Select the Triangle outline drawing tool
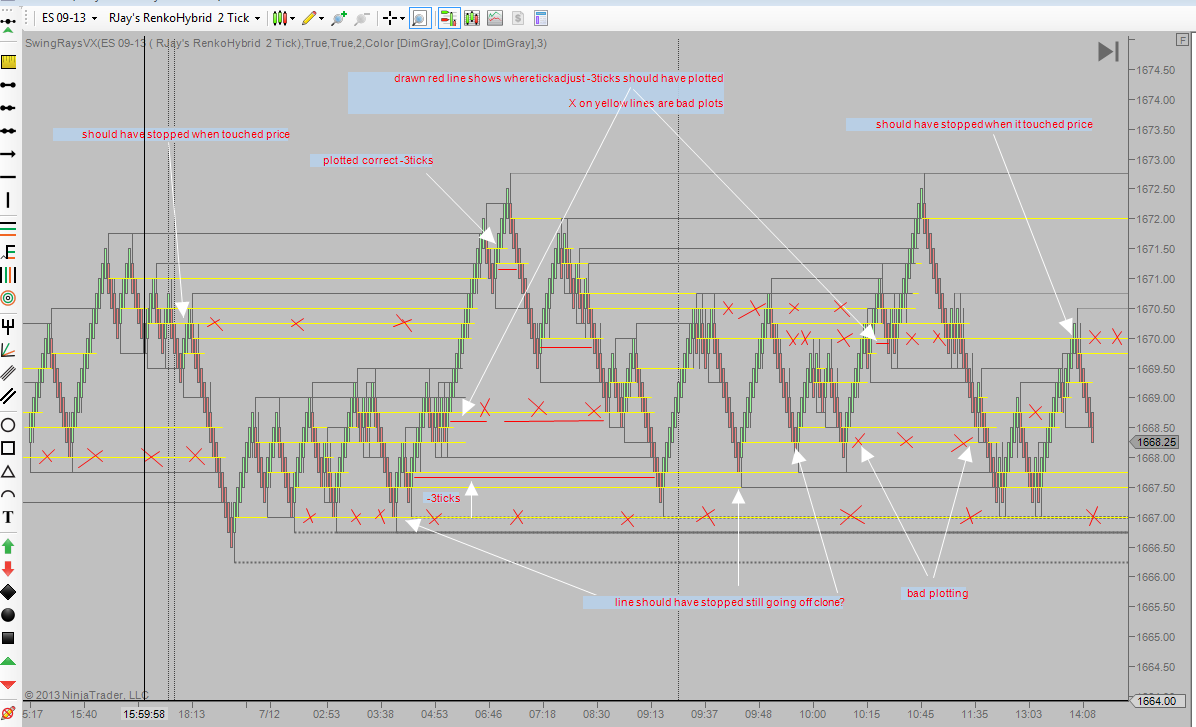 click(8, 471)
